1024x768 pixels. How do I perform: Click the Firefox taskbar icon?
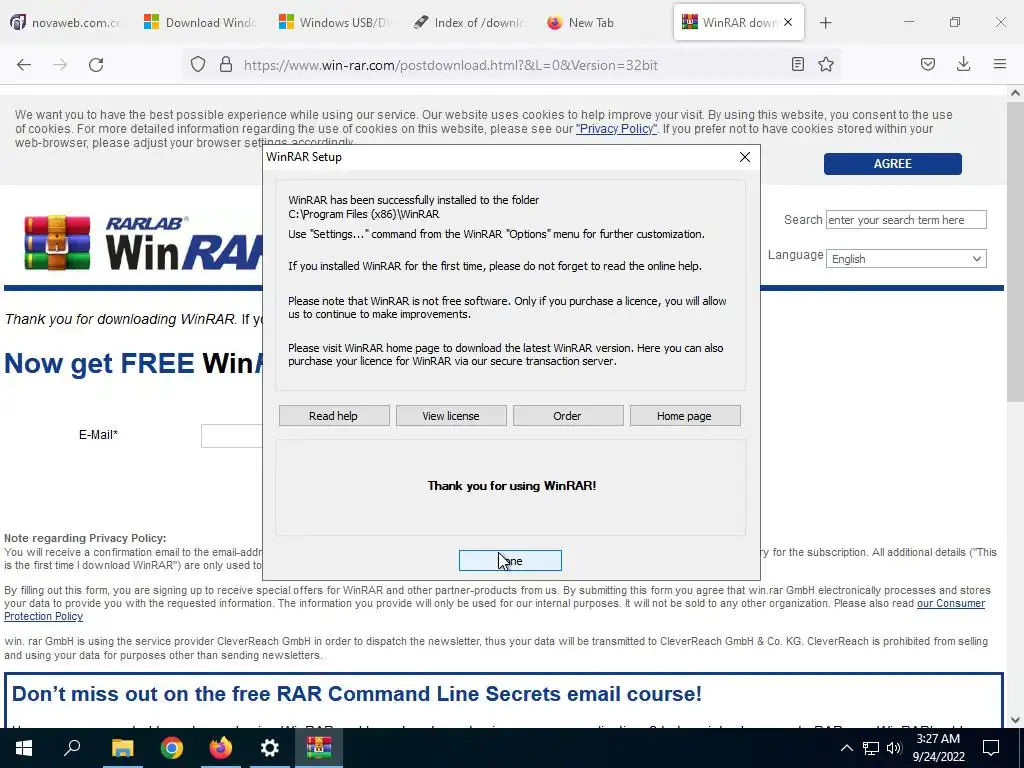click(x=221, y=748)
